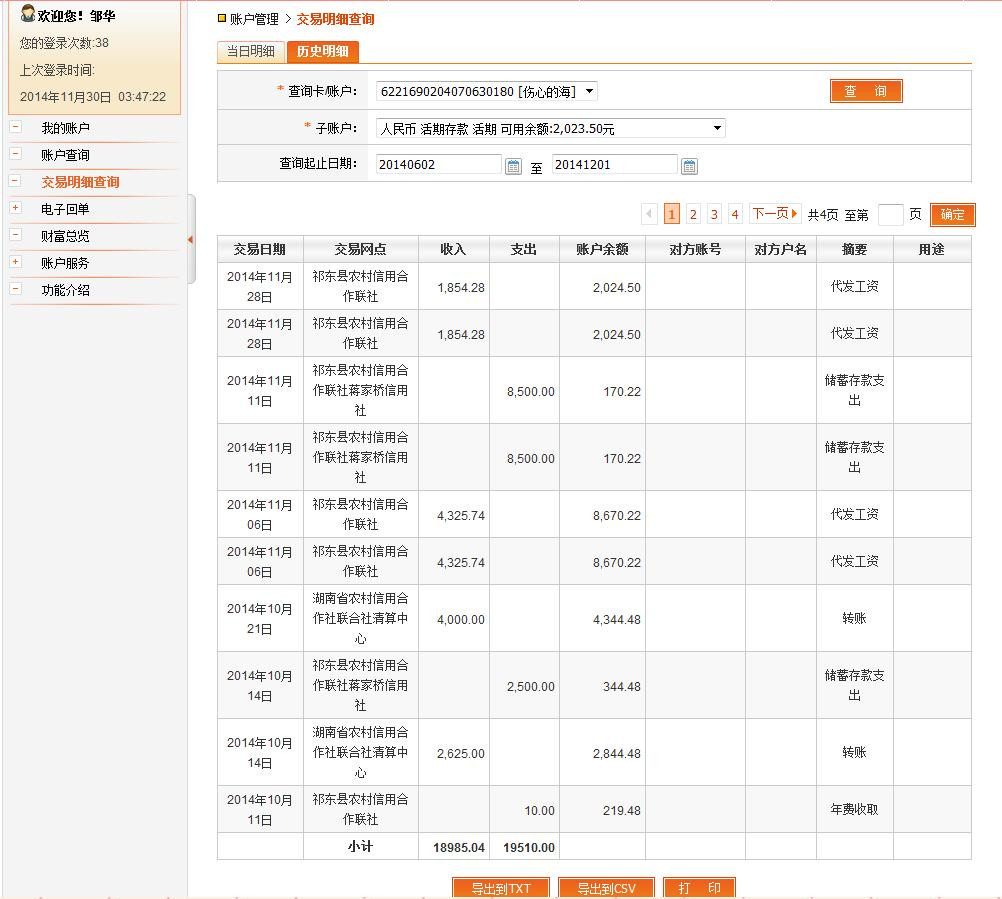
Task: Click the 查询 search button
Action: 866,91
